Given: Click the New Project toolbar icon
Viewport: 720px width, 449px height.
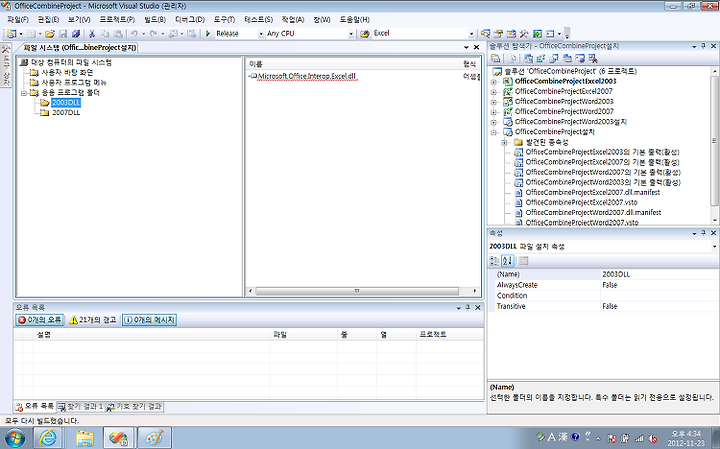Looking at the screenshot, I should (x=11, y=34).
